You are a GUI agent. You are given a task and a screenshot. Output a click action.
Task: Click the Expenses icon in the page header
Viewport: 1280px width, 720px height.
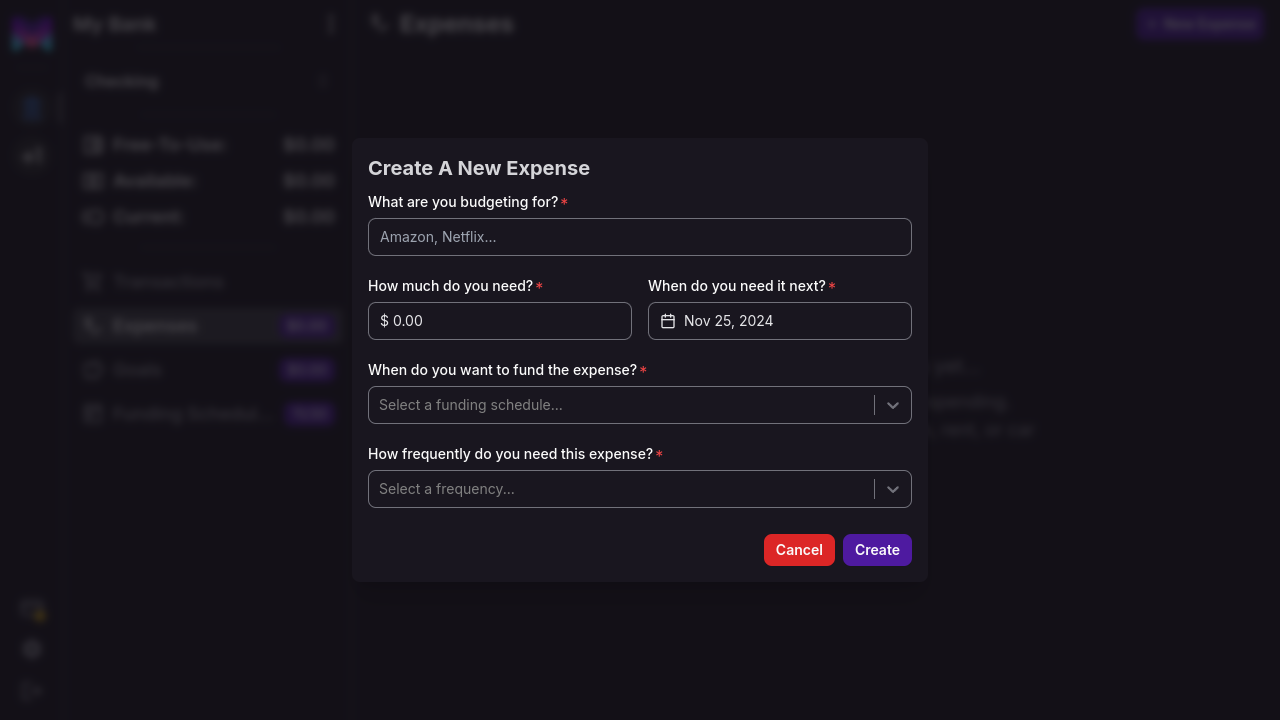378,24
